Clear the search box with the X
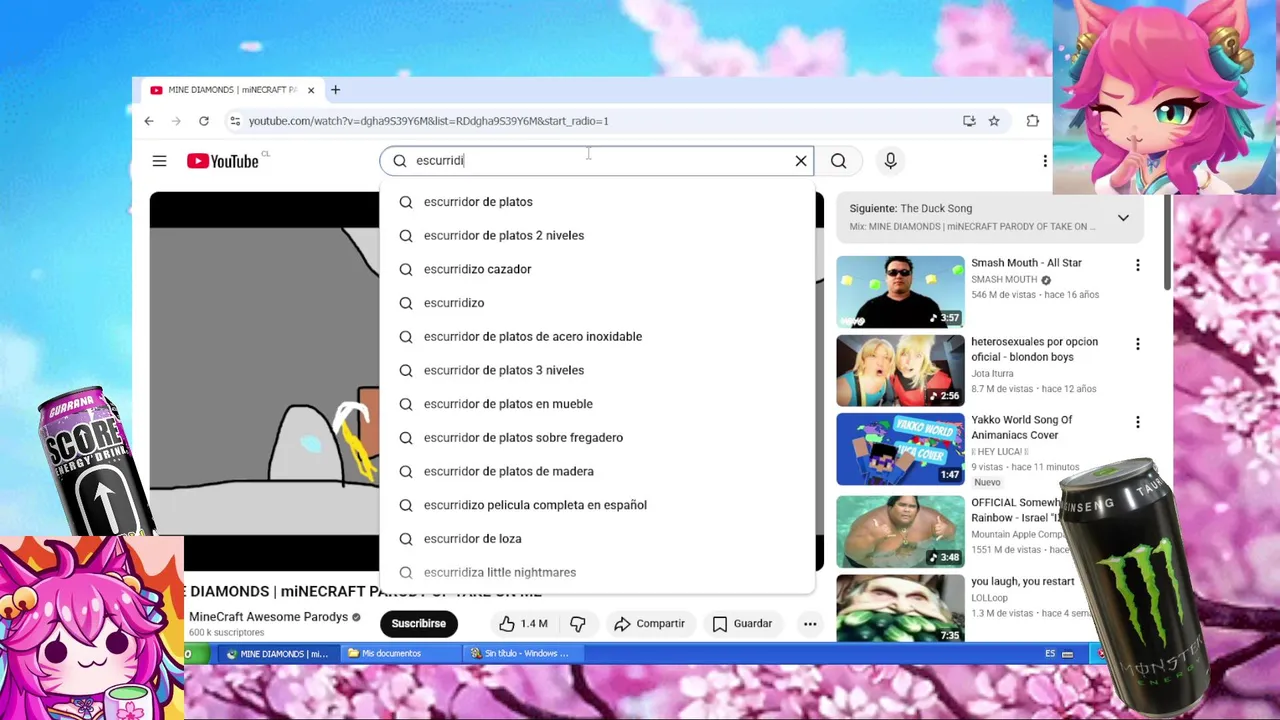The width and height of the screenshot is (1280, 720). tap(801, 161)
